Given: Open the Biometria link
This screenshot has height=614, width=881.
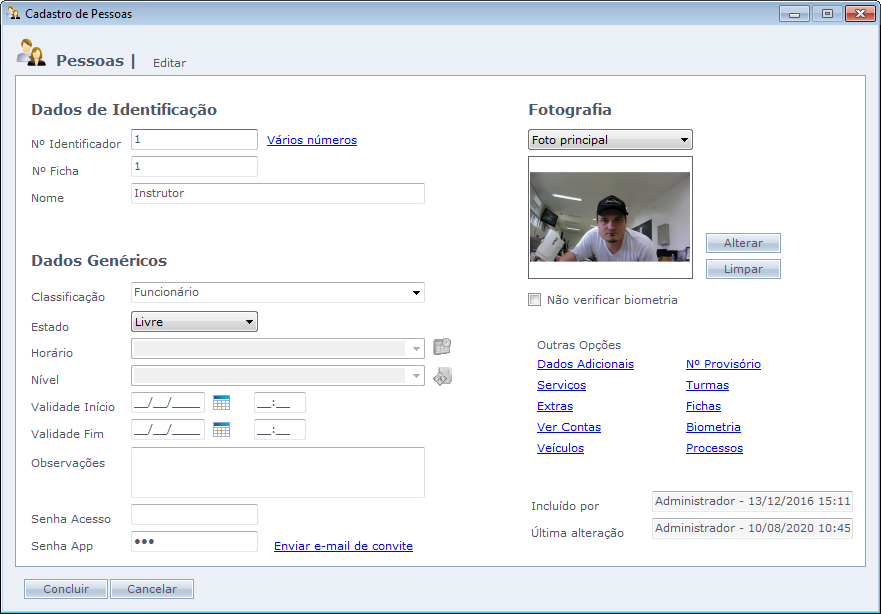Looking at the screenshot, I should pyautogui.click(x=713, y=427).
